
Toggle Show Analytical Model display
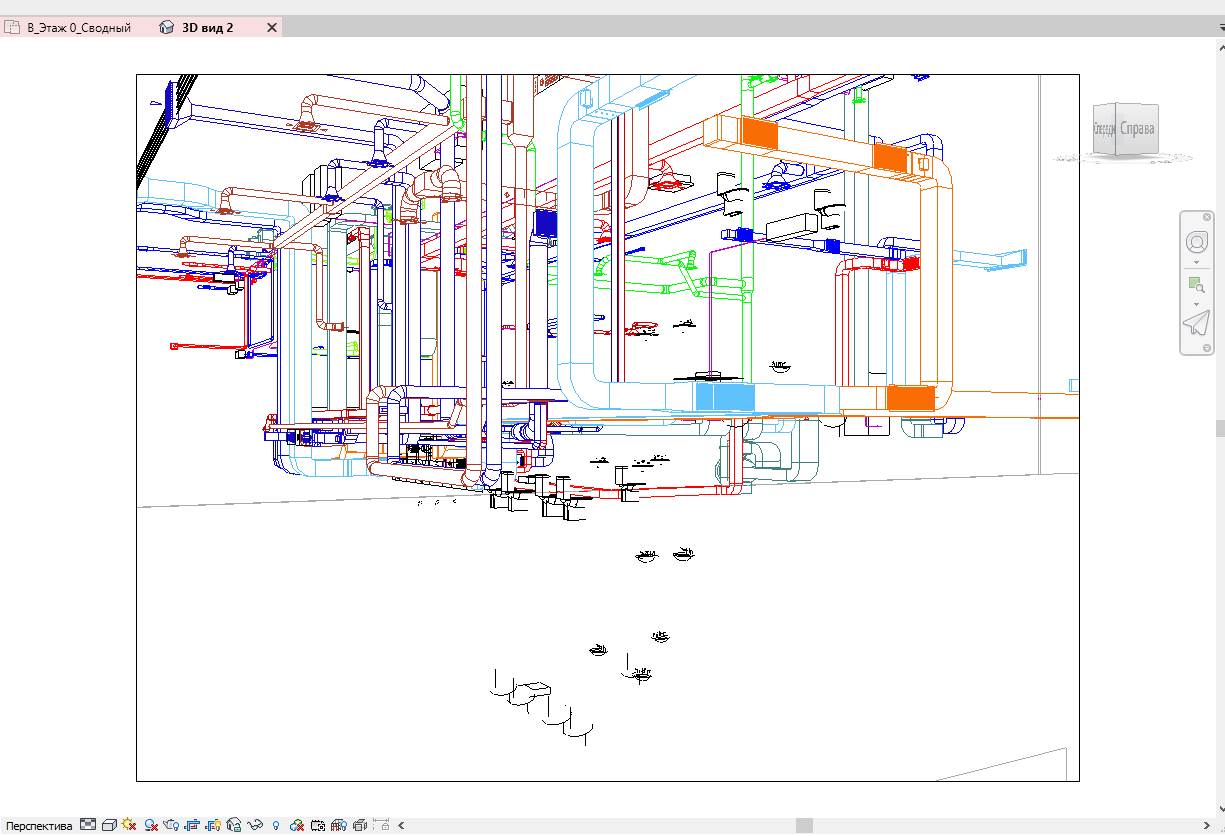pos(297,826)
